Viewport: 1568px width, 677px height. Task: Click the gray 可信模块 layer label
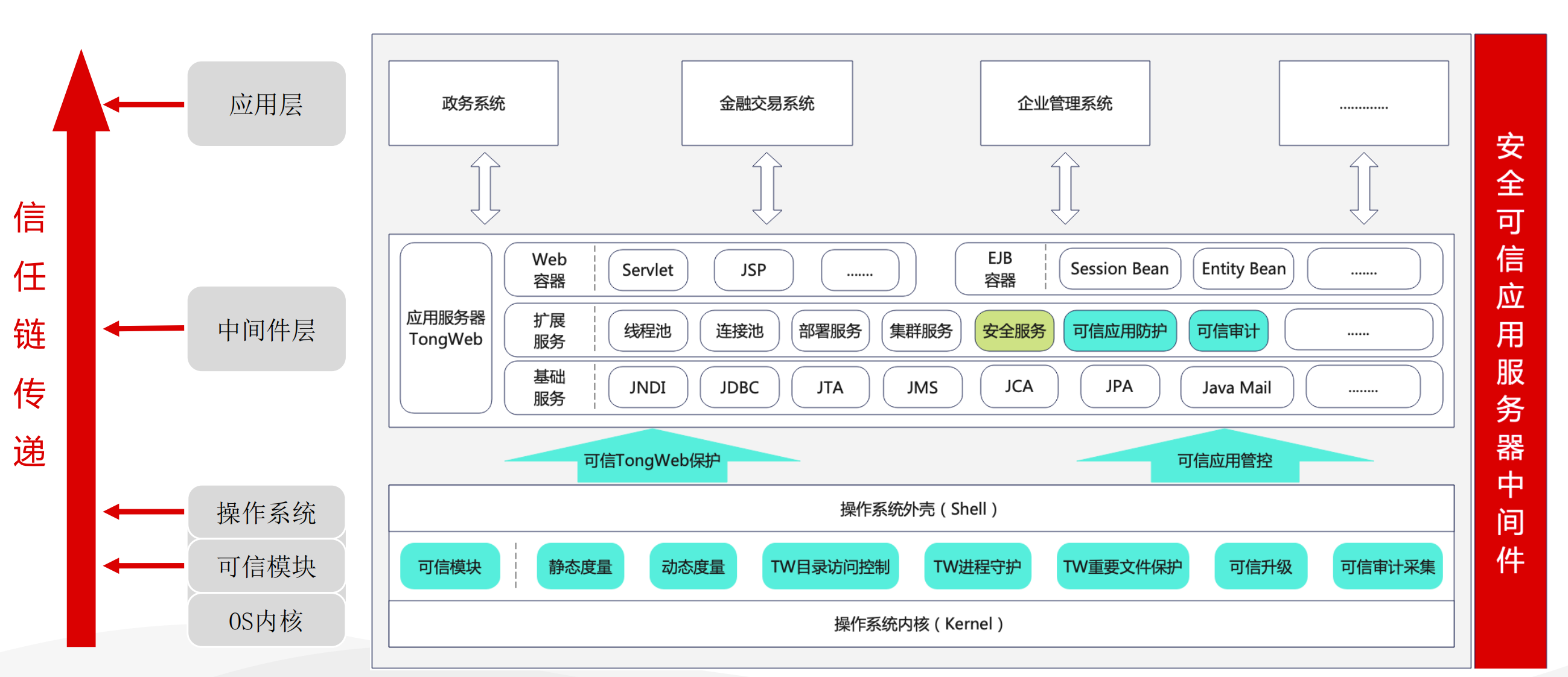point(267,566)
